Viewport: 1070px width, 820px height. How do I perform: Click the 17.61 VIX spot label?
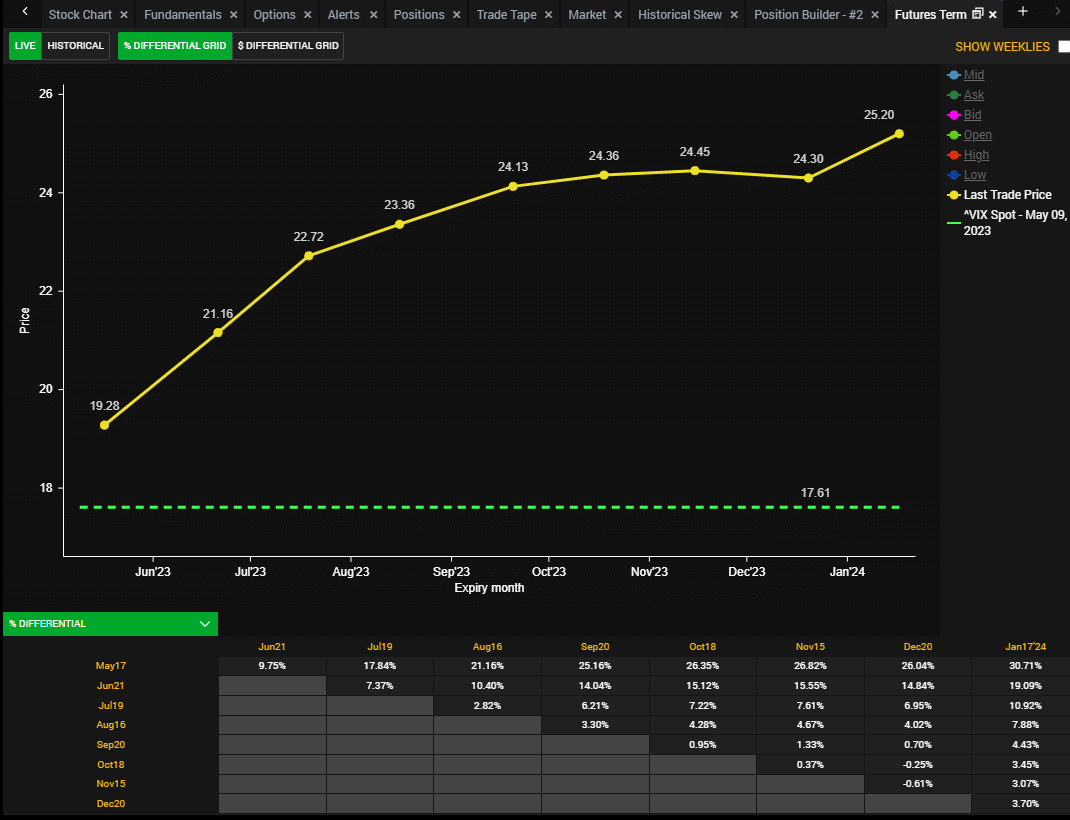[815, 493]
